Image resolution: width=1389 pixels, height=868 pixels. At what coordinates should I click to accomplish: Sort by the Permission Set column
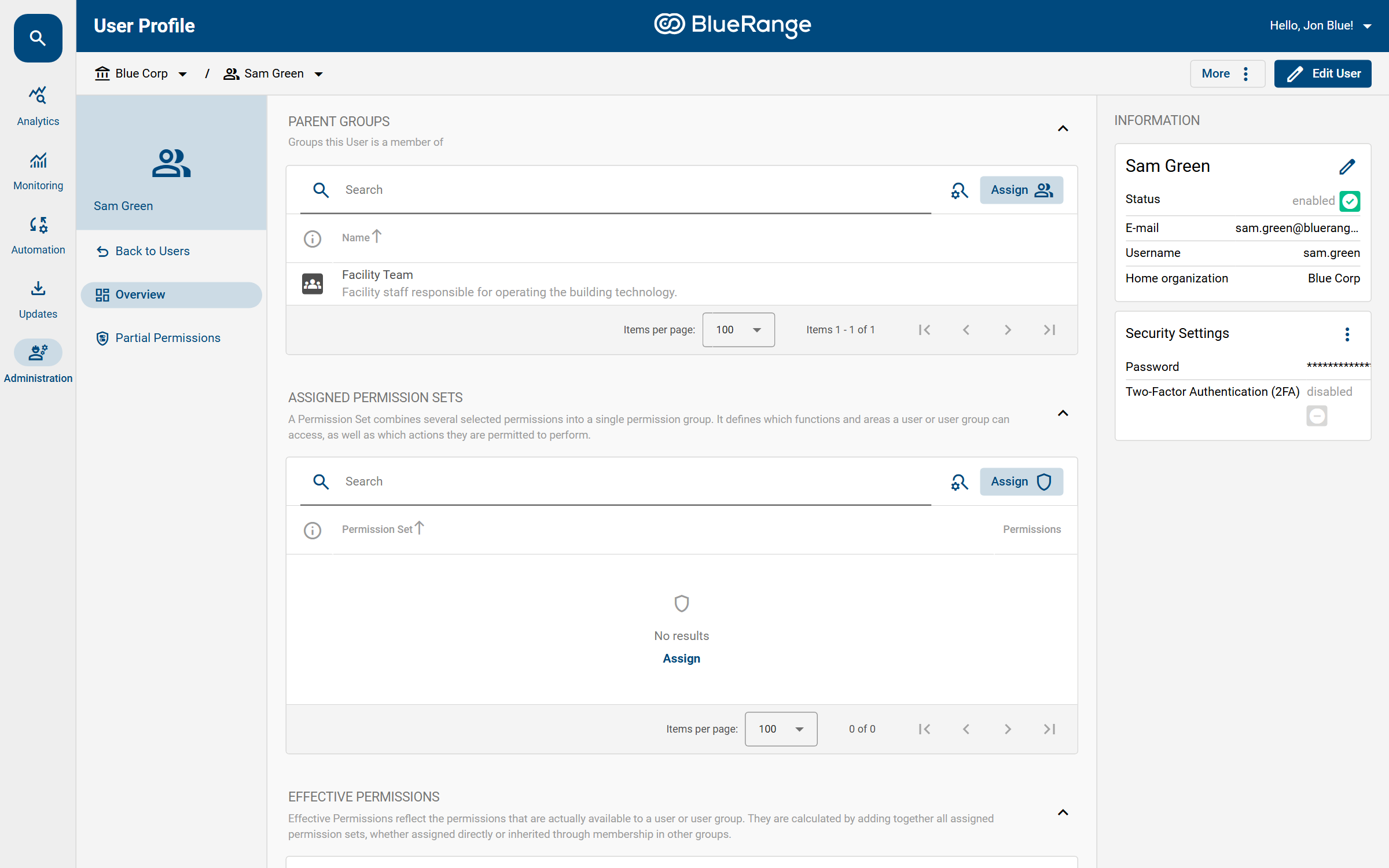(x=383, y=529)
